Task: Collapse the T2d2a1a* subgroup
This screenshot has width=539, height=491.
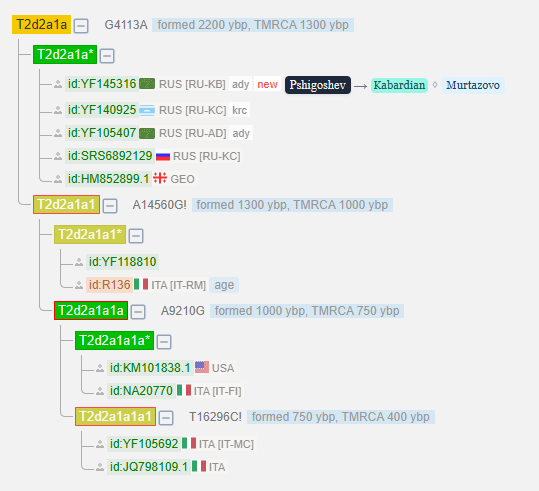Action: (x=107, y=56)
